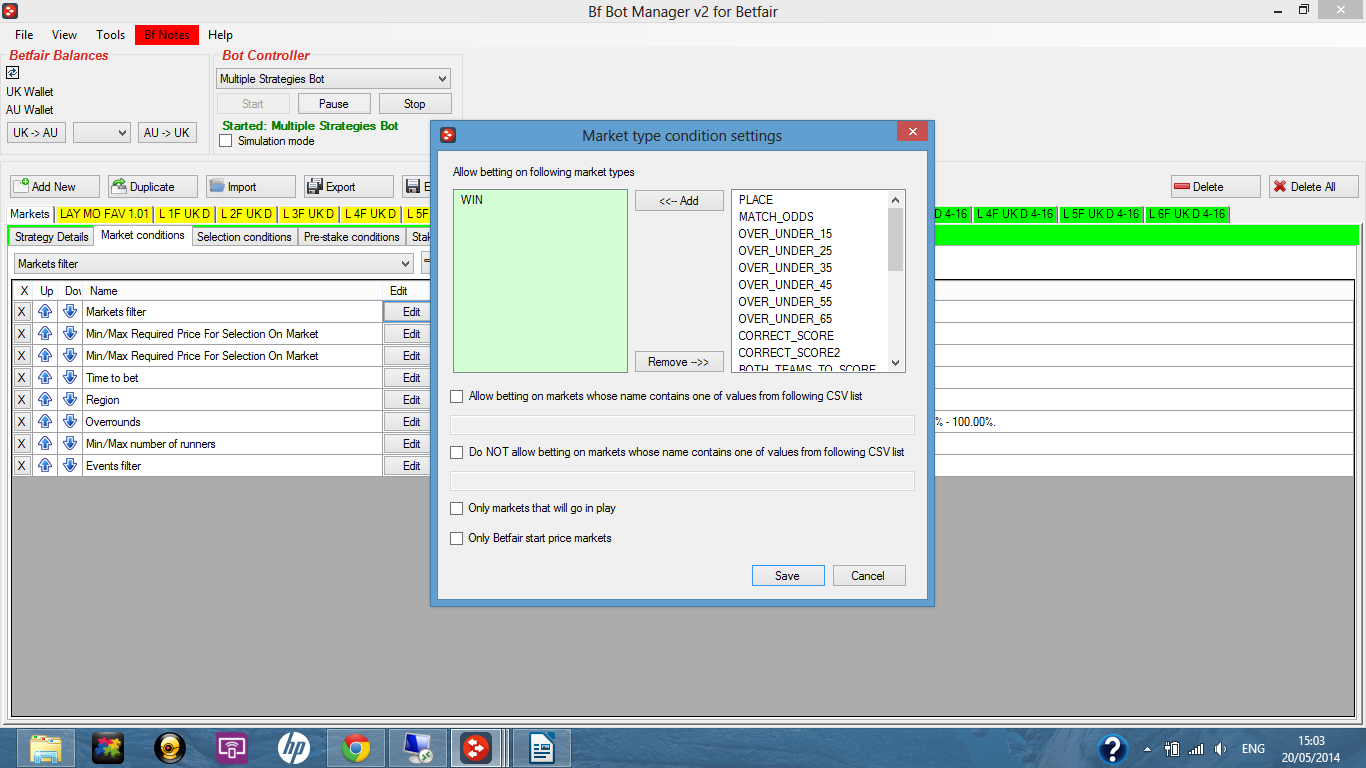Viewport: 1366px width, 768px height.
Task: Expand the Markets filter condition dropdown
Action: 214,264
